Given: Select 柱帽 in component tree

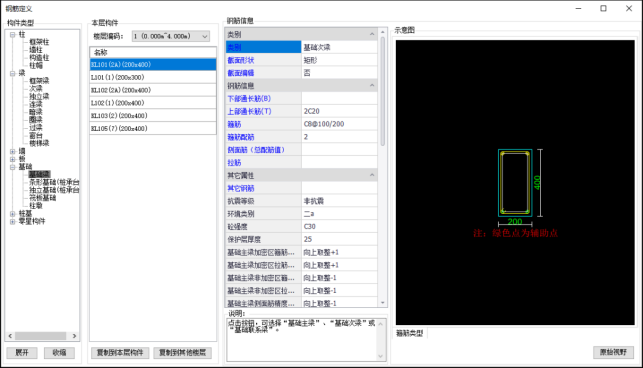Looking at the screenshot, I should (36, 65).
